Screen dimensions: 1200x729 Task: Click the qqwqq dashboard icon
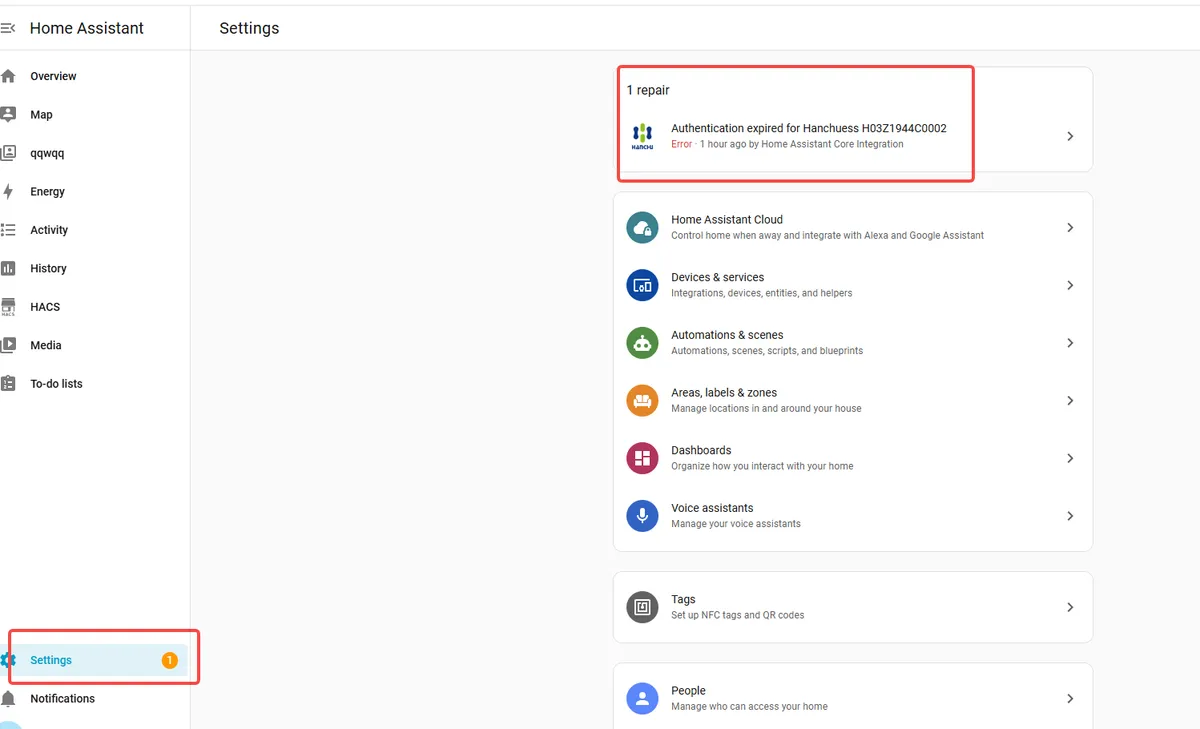(8, 153)
